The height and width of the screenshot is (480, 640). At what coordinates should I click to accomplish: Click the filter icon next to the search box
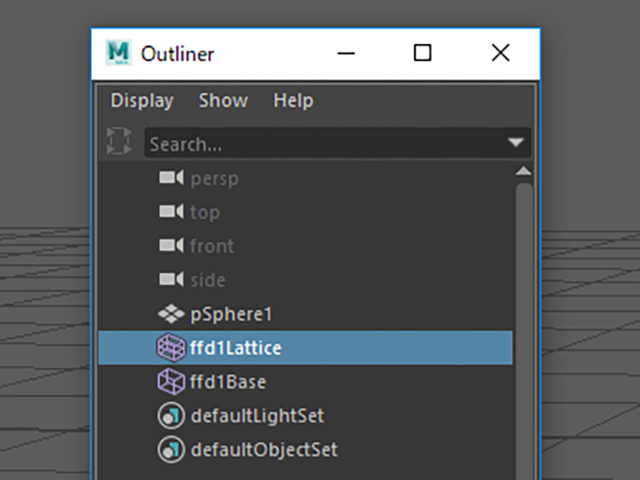click(x=119, y=141)
